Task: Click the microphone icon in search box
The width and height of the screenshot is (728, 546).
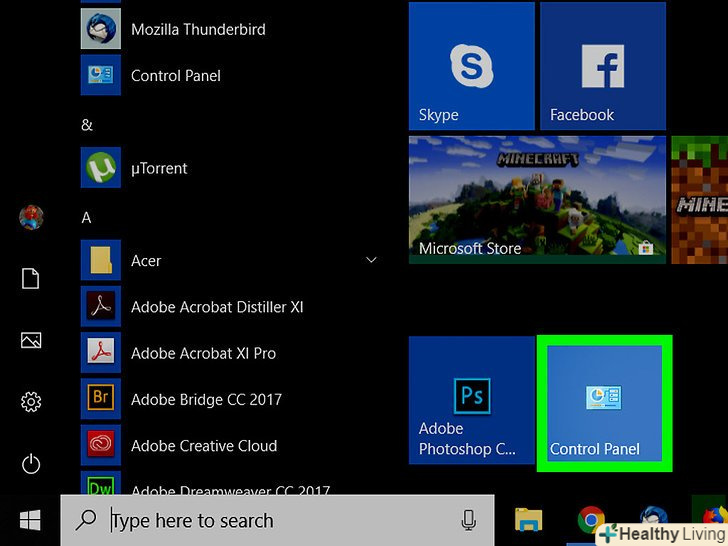Action: [468, 520]
